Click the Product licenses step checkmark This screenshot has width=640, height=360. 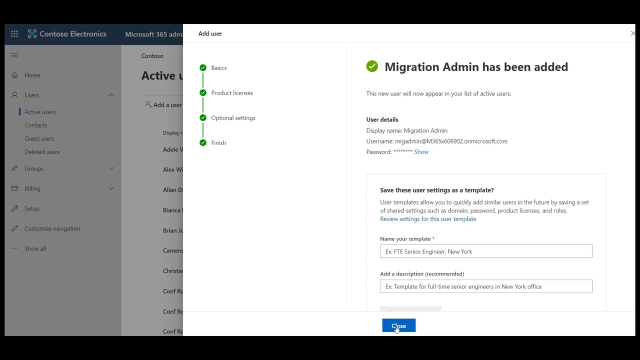[203, 93]
